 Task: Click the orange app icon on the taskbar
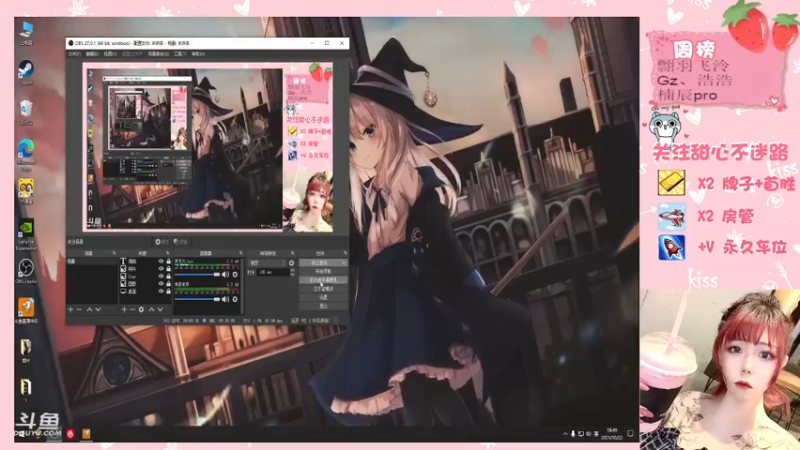pyautogui.click(x=86, y=434)
